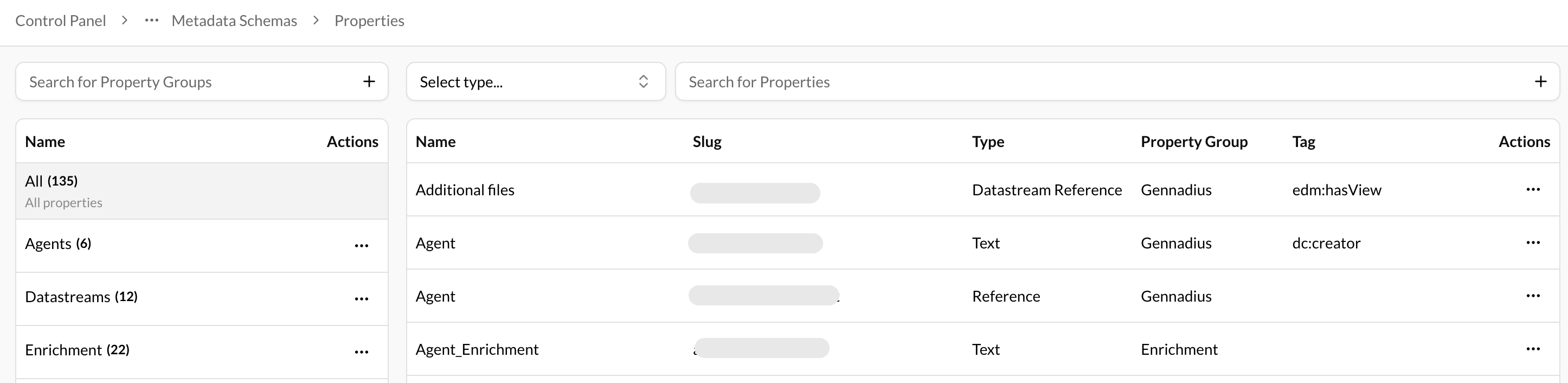Screen dimensions: 1568x383
Task: Open the actions menu for Agents group
Action: tap(362, 245)
